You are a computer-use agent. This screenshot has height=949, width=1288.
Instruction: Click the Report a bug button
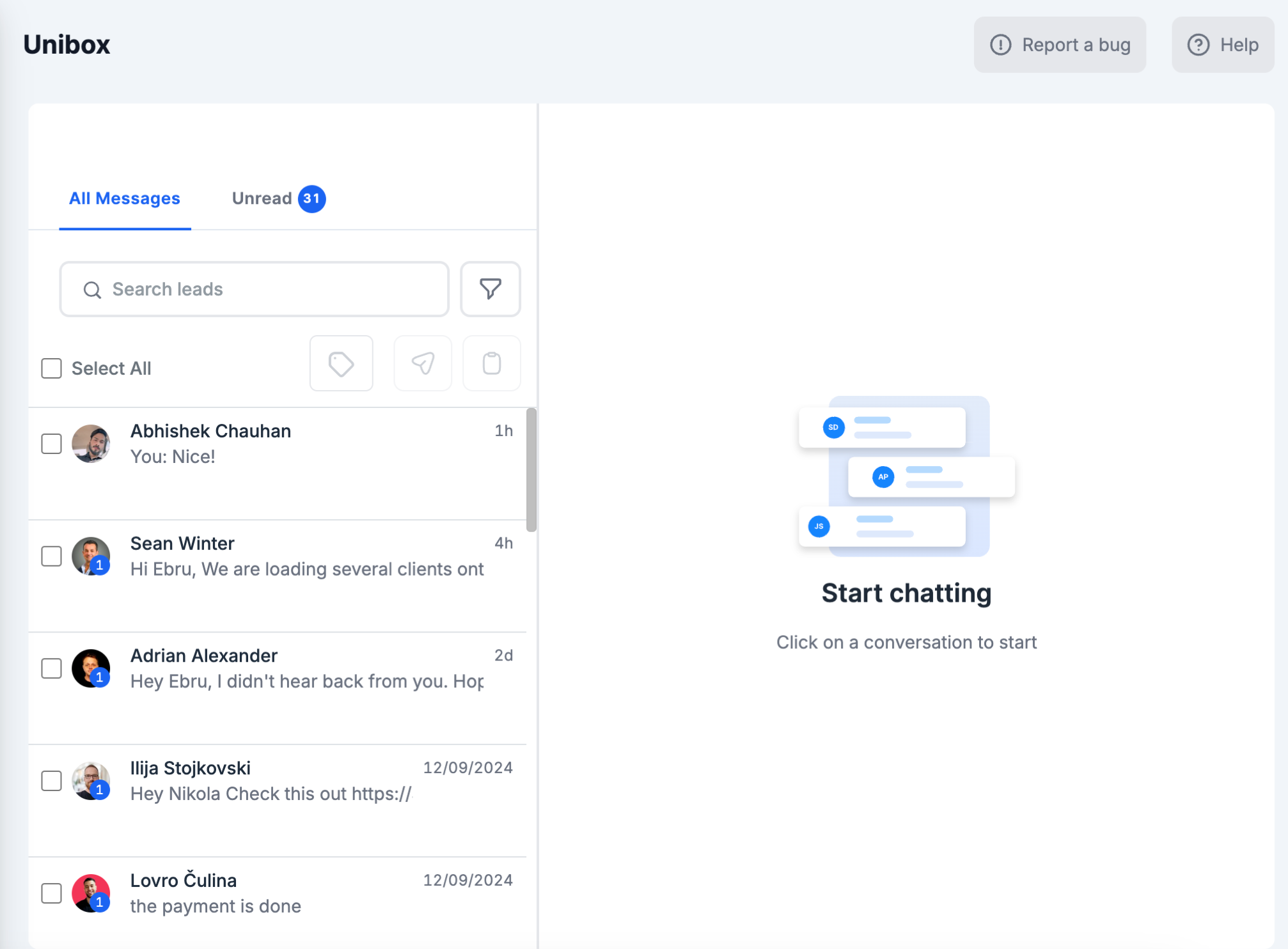pyautogui.click(x=1060, y=45)
